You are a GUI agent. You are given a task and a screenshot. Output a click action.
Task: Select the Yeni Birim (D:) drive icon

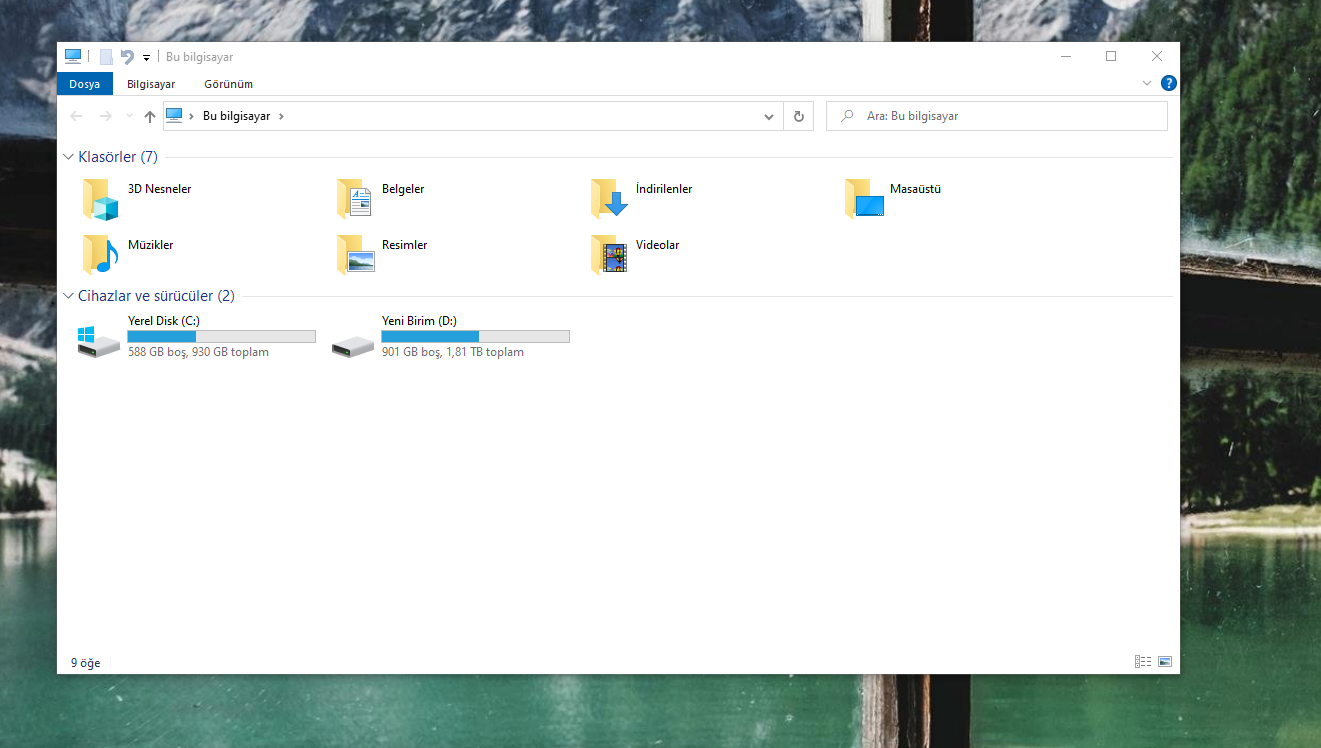353,346
